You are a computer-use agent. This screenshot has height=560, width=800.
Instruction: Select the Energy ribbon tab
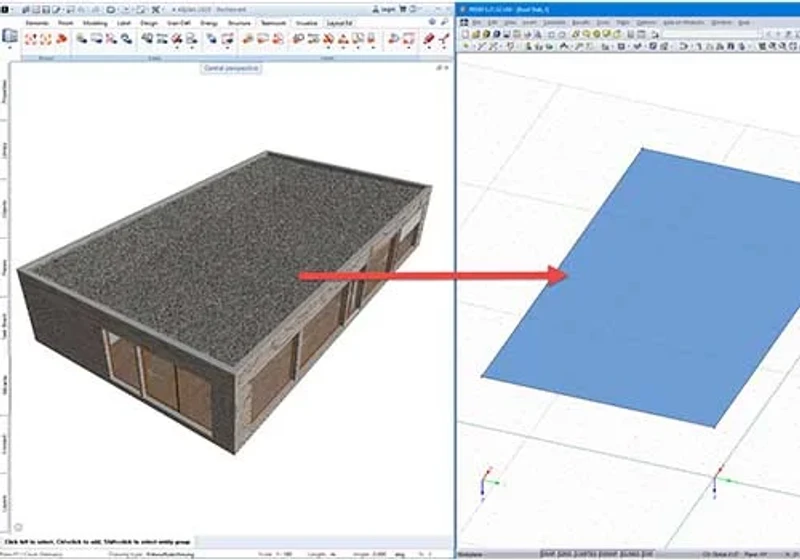point(209,23)
